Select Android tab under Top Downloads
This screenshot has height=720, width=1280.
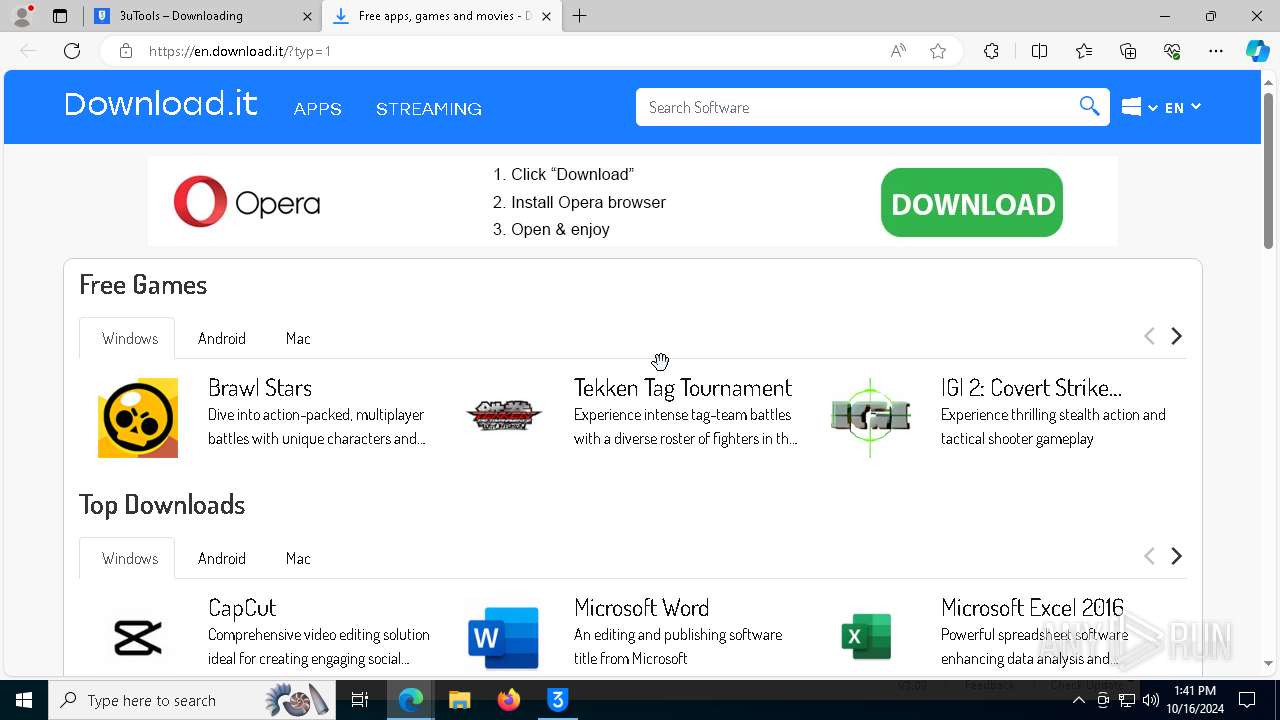point(222,558)
